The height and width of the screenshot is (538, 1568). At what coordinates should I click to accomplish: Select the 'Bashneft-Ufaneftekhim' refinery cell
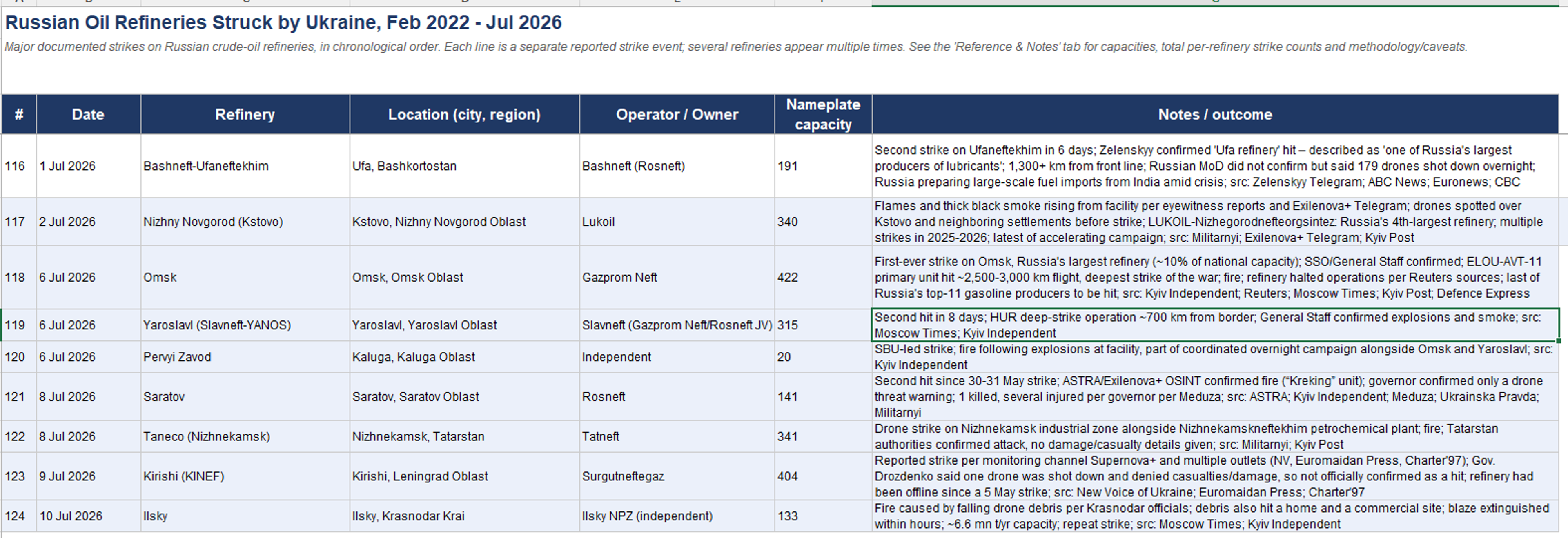pos(245,166)
